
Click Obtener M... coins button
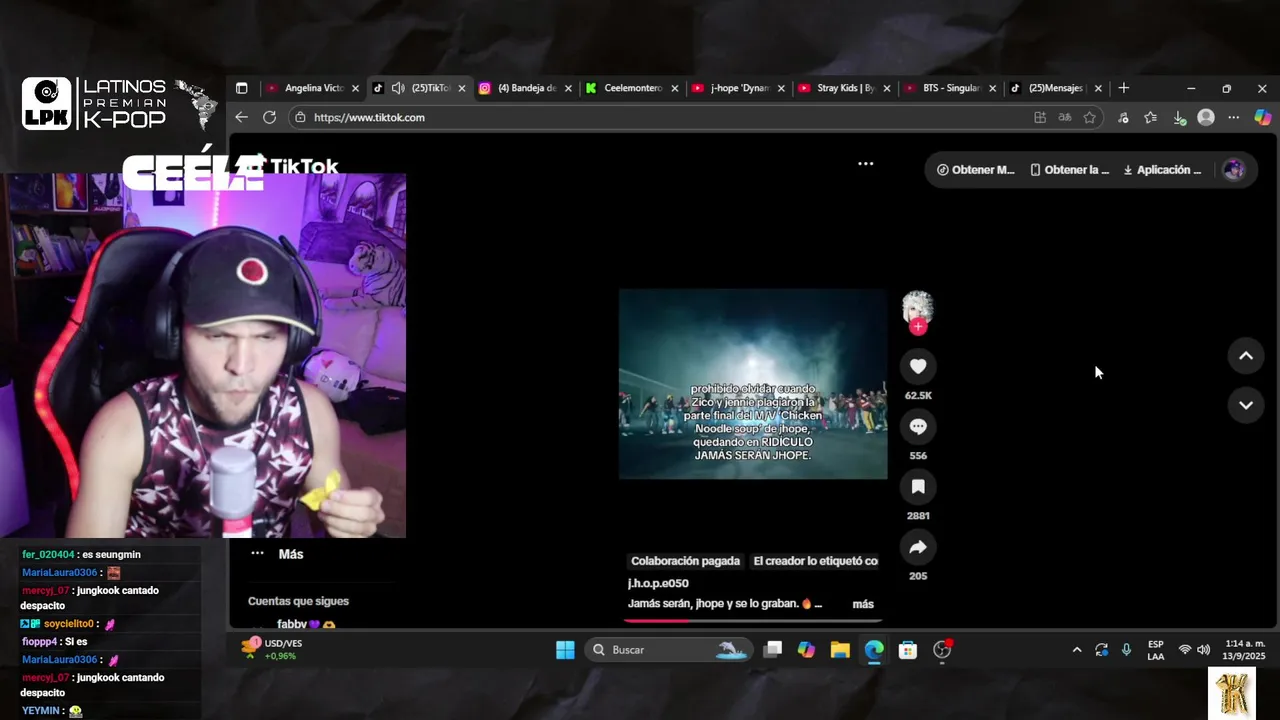[x=976, y=170]
